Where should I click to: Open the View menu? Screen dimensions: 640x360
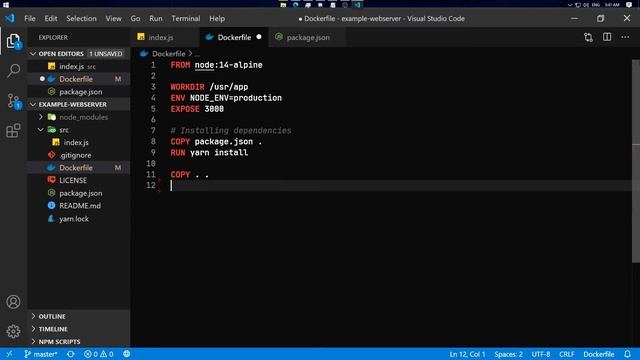113,18
